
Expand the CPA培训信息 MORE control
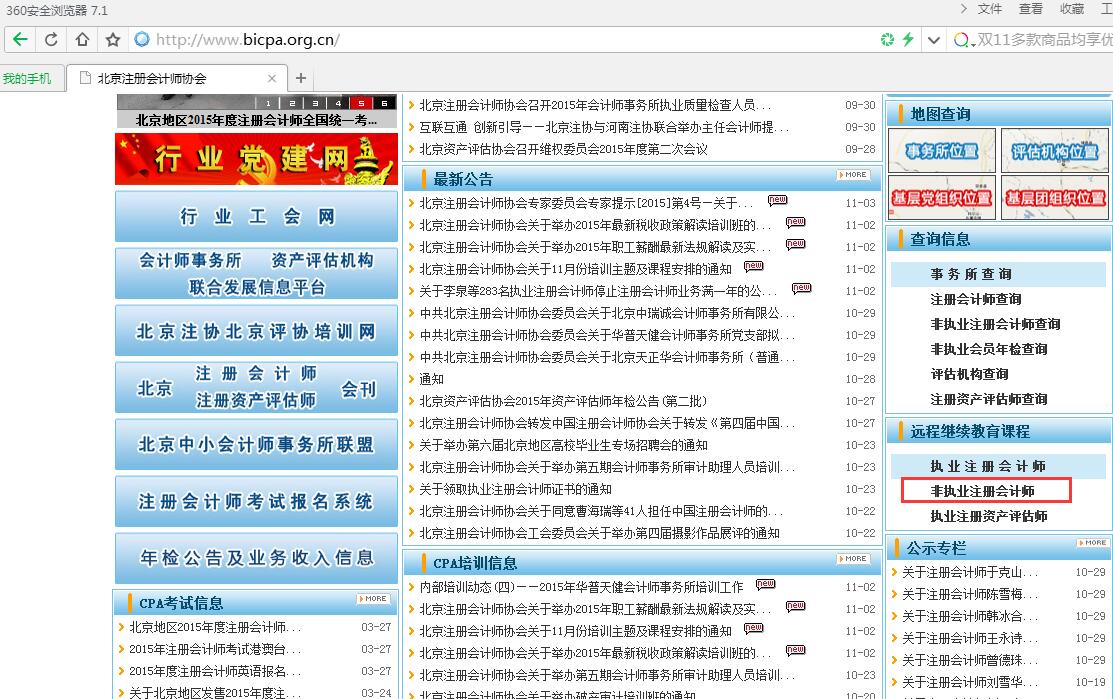pyautogui.click(x=851, y=560)
